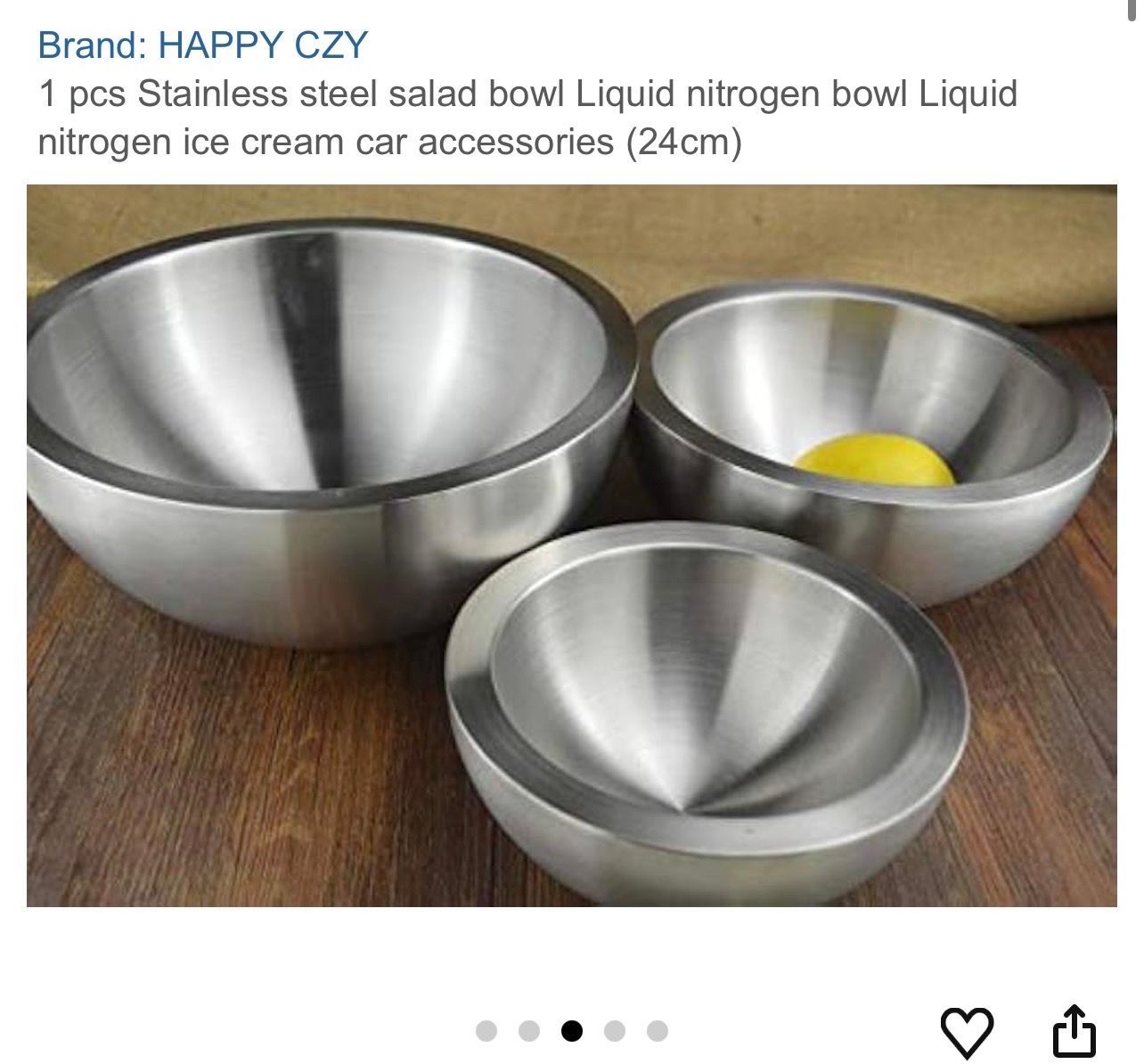The width and height of the screenshot is (1144, 1064).
Task: Click "HAPPY CZY" brand name
Action: click(x=263, y=45)
